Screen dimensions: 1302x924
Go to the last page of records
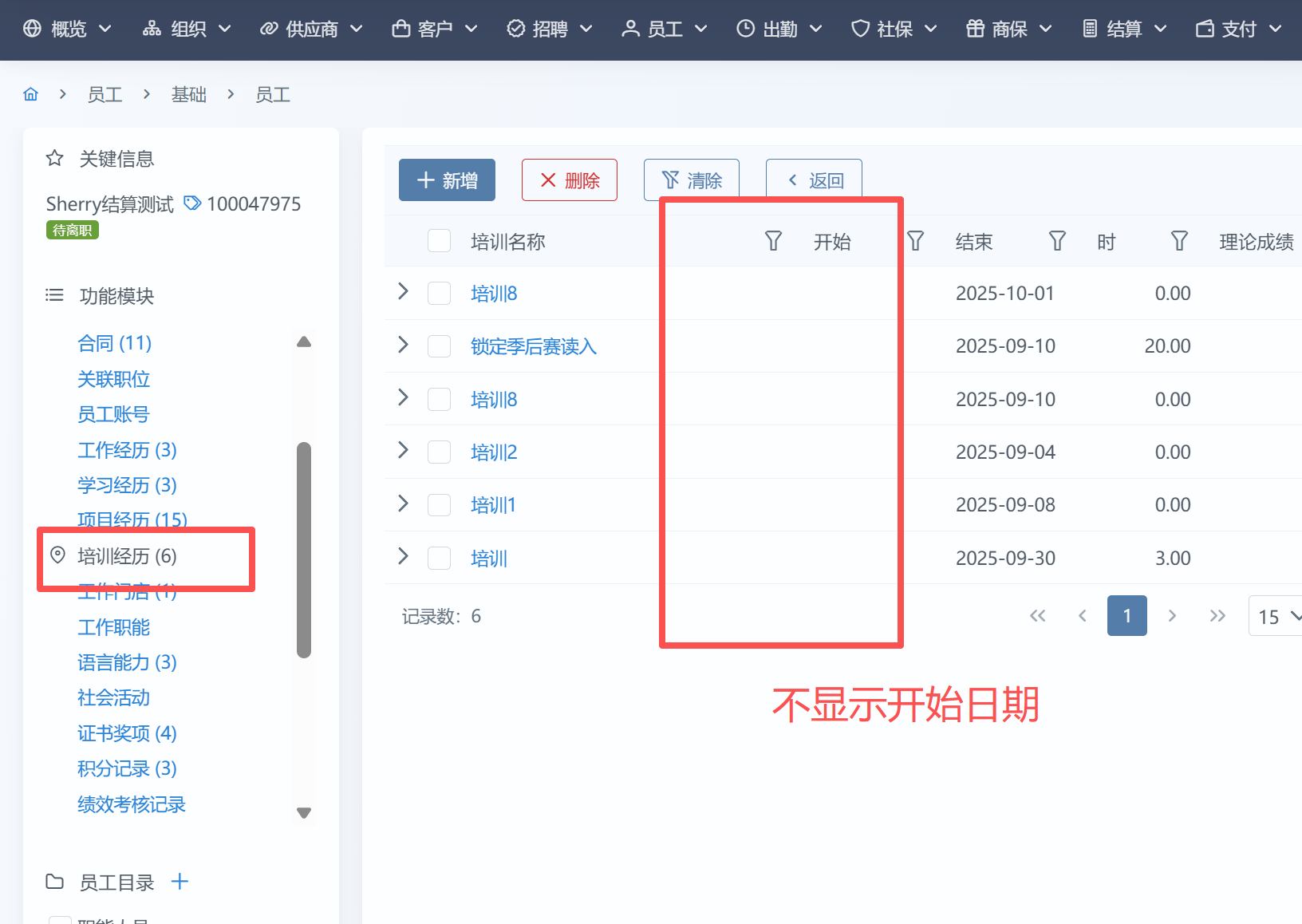(x=1217, y=615)
